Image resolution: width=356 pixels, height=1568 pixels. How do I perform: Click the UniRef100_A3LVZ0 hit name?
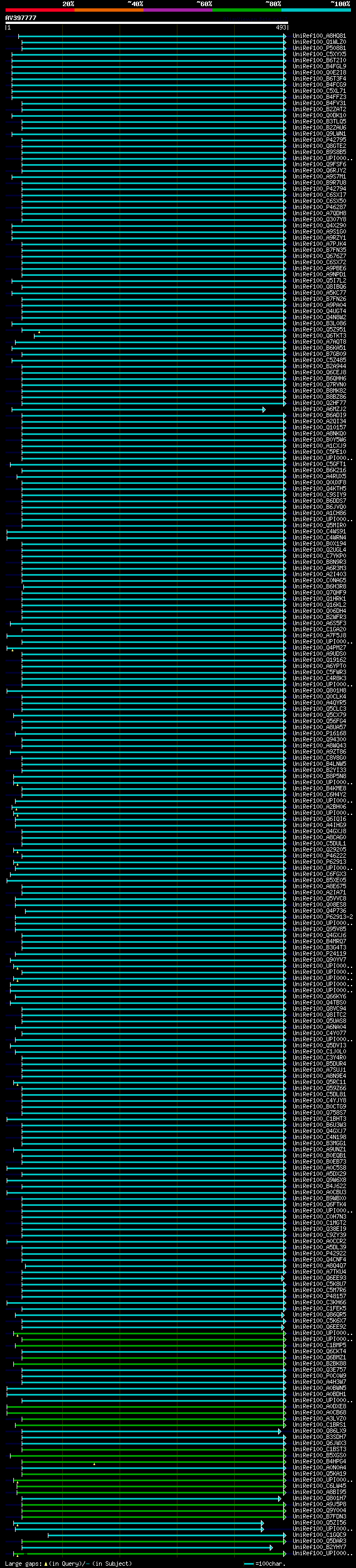319,1419
